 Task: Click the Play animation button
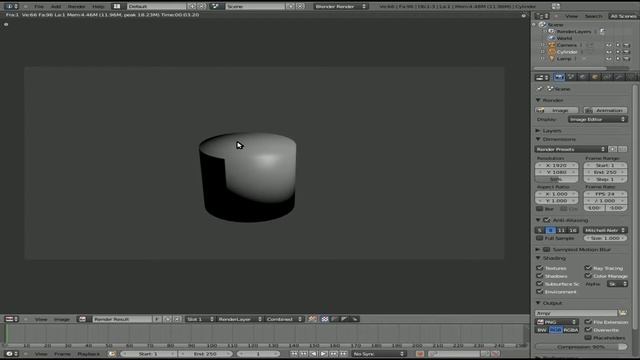coord(324,354)
